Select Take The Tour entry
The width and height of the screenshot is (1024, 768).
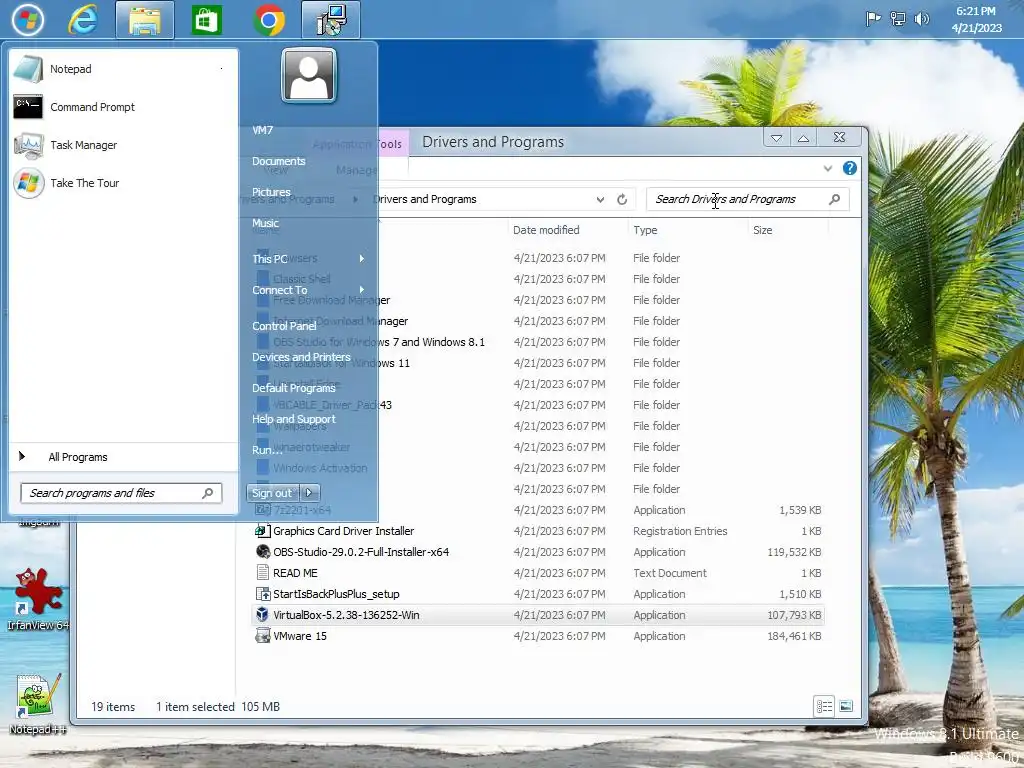pyautogui.click(x=123, y=183)
